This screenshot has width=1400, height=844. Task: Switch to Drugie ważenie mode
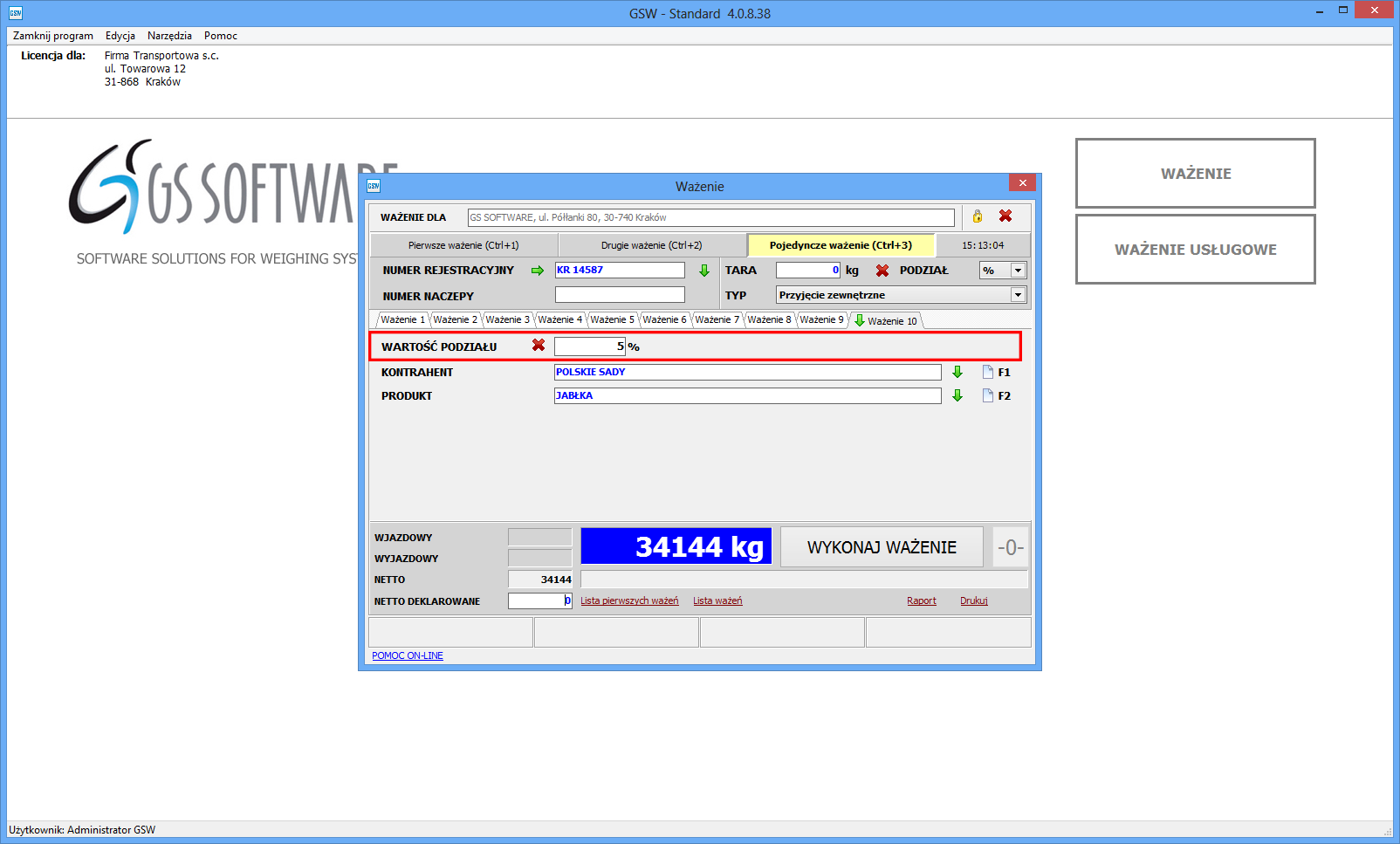pos(651,245)
